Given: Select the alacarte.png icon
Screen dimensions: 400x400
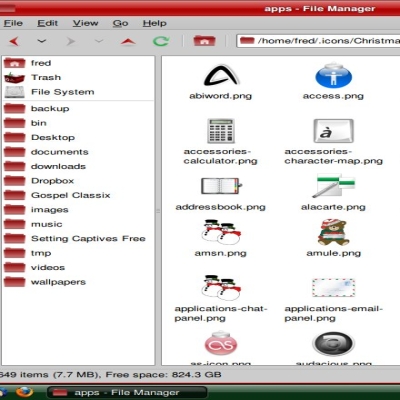Looking at the screenshot, I should (333, 186).
